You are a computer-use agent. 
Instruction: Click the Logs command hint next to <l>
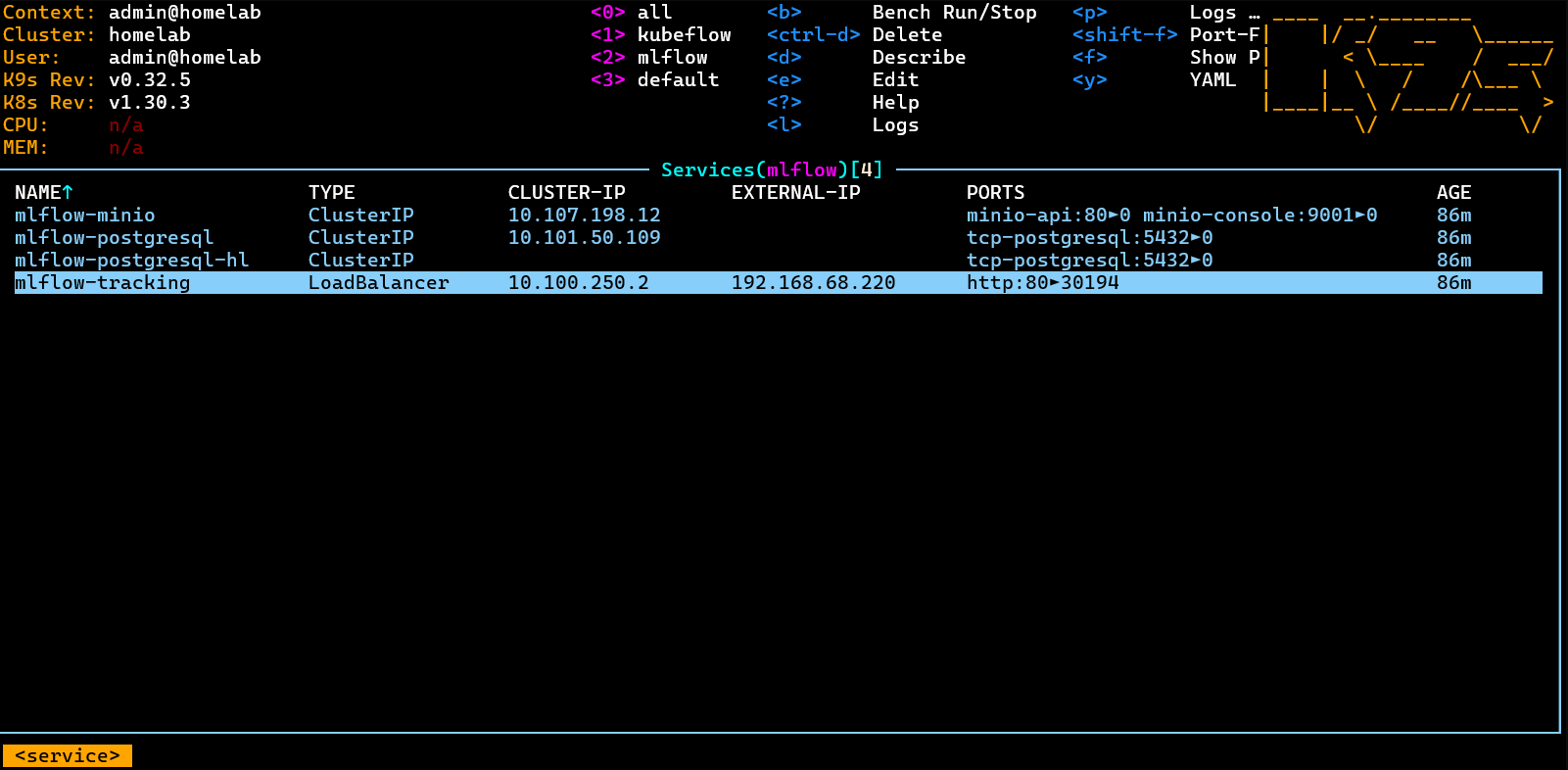point(896,124)
